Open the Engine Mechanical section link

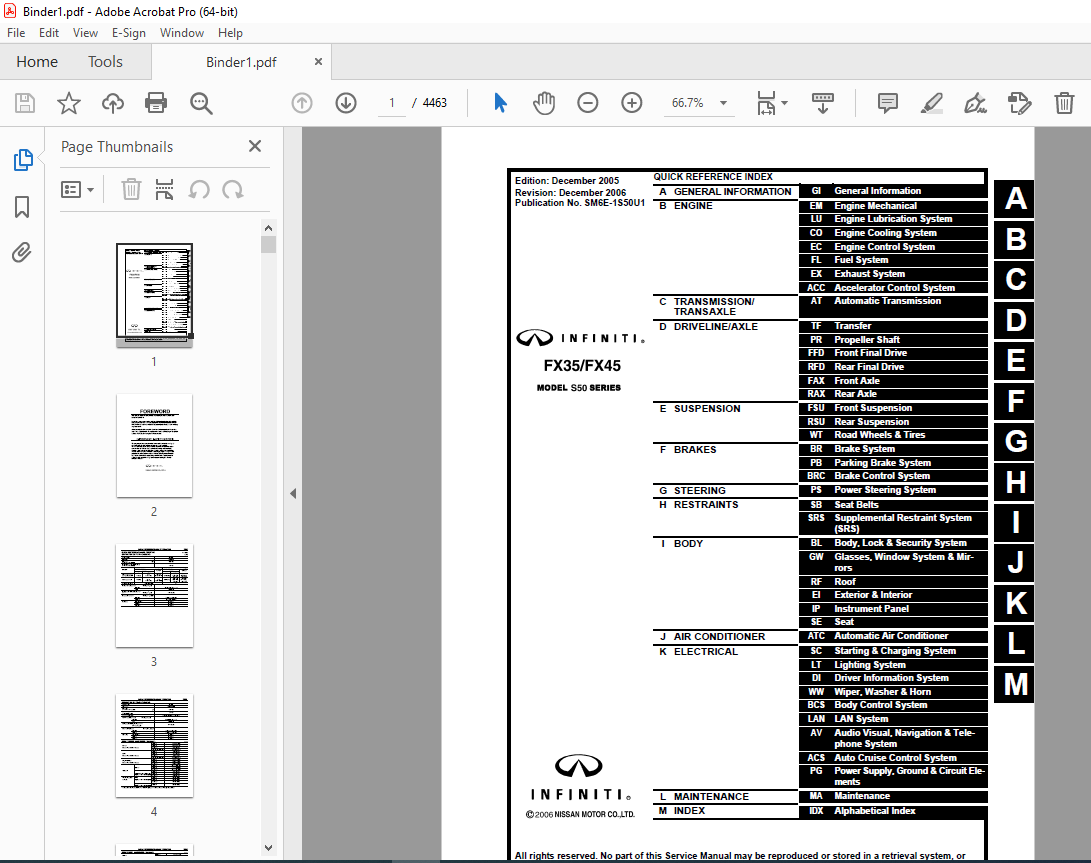tap(893, 206)
